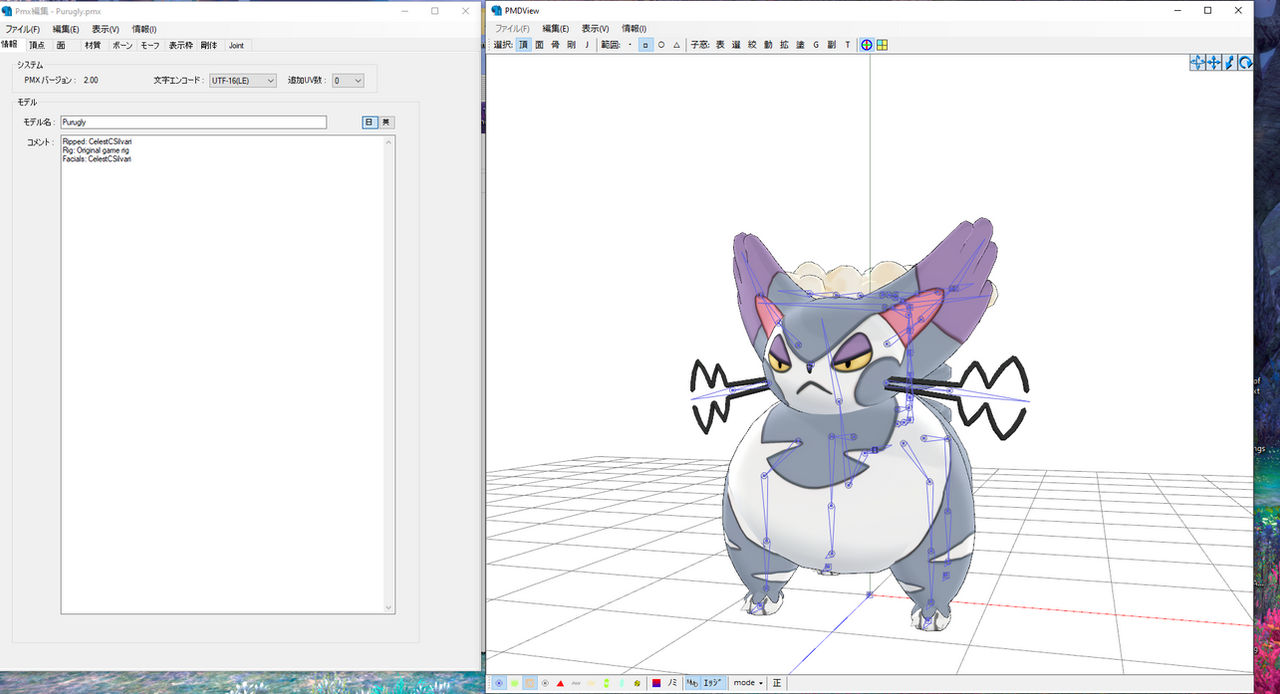The image size is (1280, 694).
Task: Open the 選 sub-window in PMDView
Action: pyautogui.click(x=736, y=45)
